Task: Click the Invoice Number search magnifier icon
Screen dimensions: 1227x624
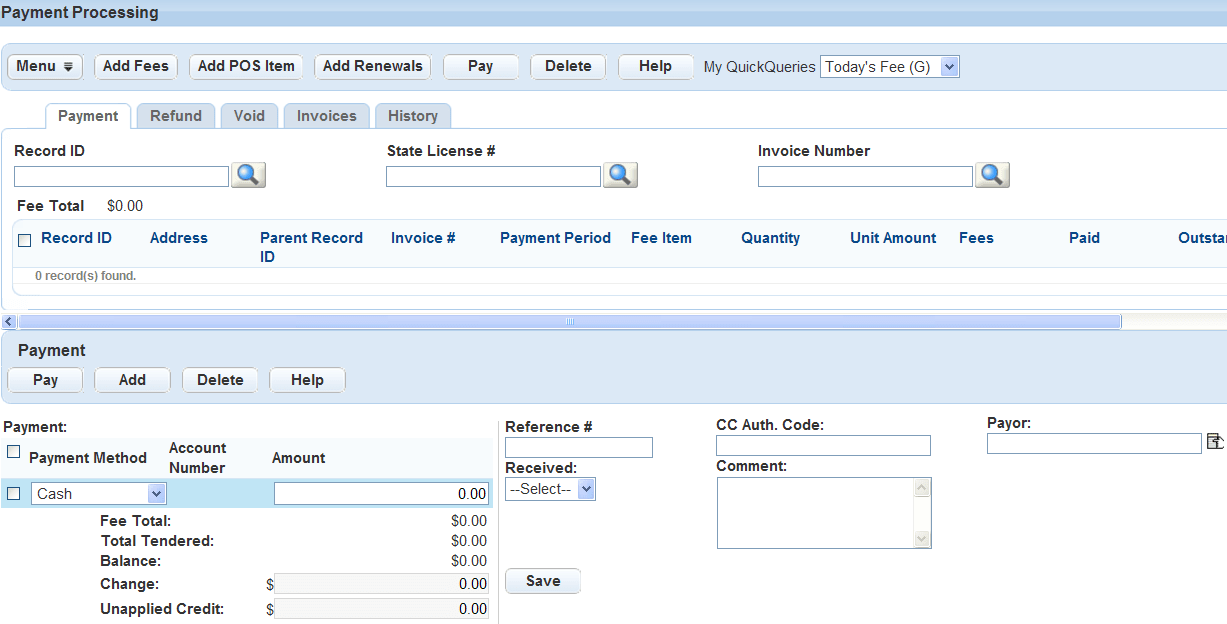Action: 992,175
